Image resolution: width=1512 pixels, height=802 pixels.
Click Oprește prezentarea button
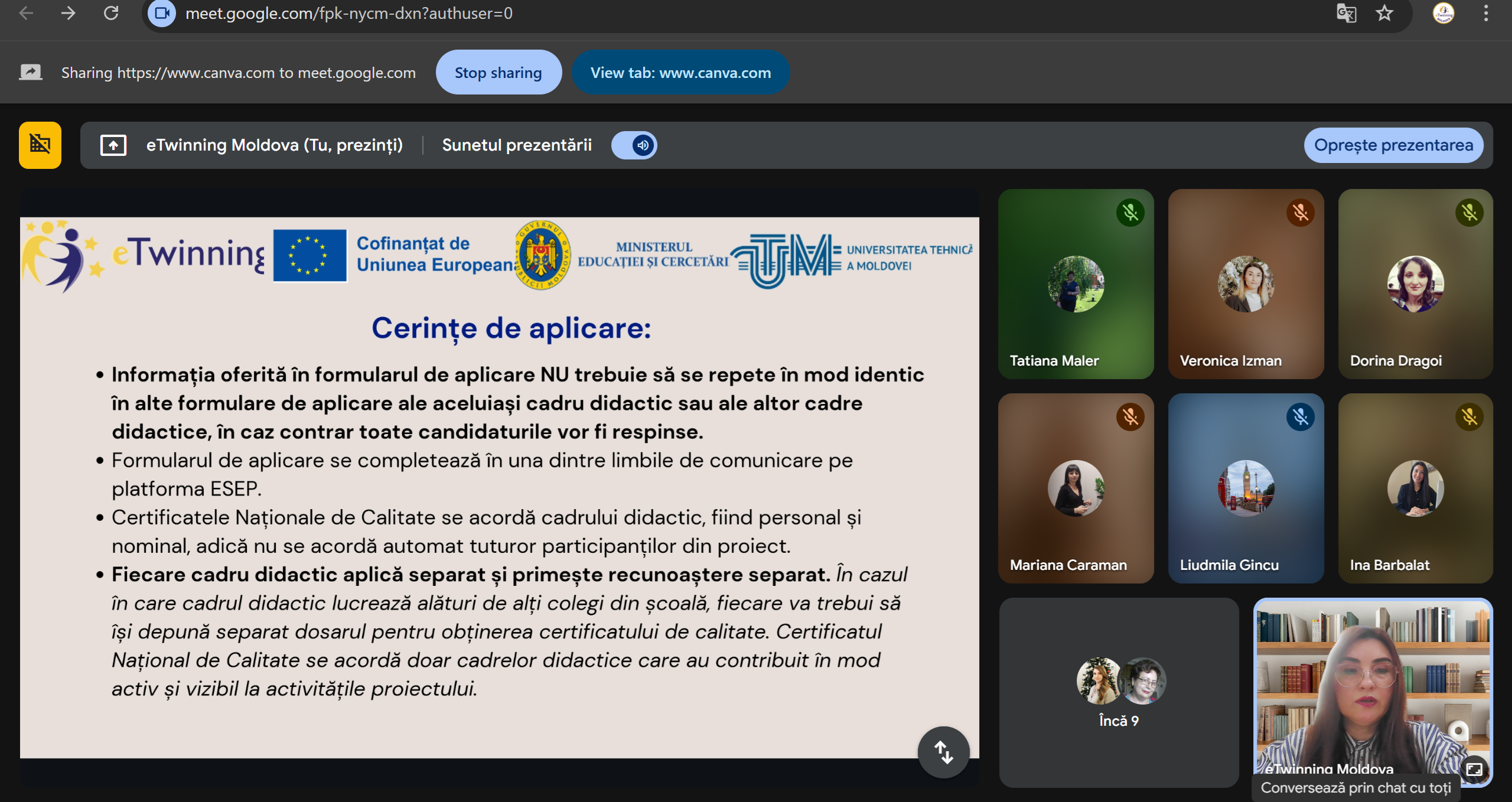click(1393, 145)
